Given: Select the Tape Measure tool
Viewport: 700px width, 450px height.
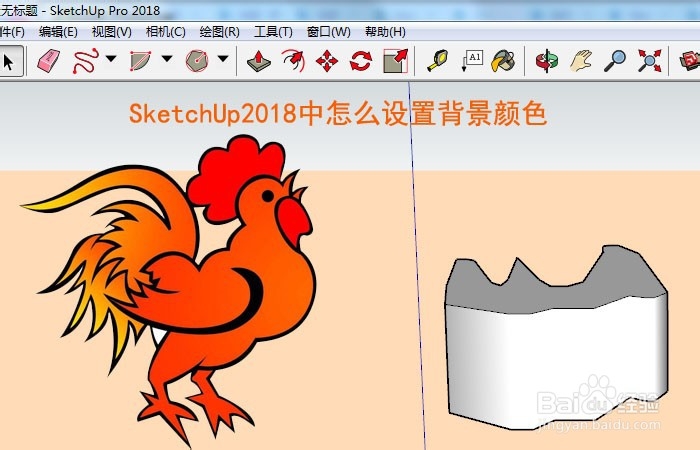Looking at the screenshot, I should tap(438, 61).
